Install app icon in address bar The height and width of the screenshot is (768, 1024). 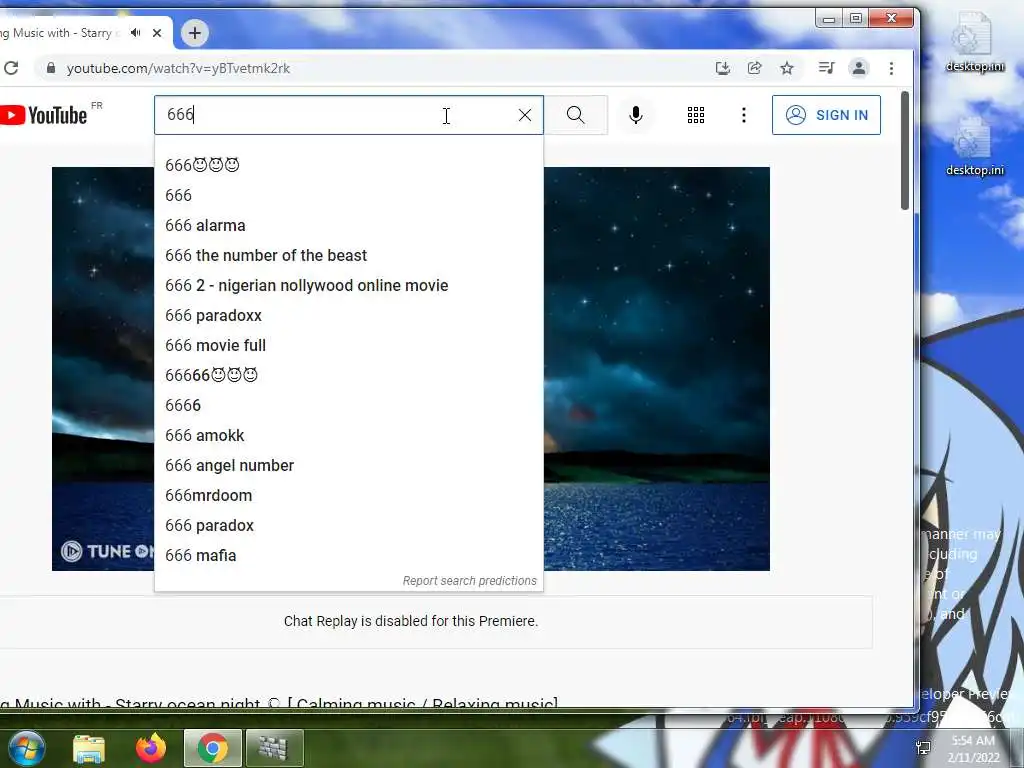(722, 68)
